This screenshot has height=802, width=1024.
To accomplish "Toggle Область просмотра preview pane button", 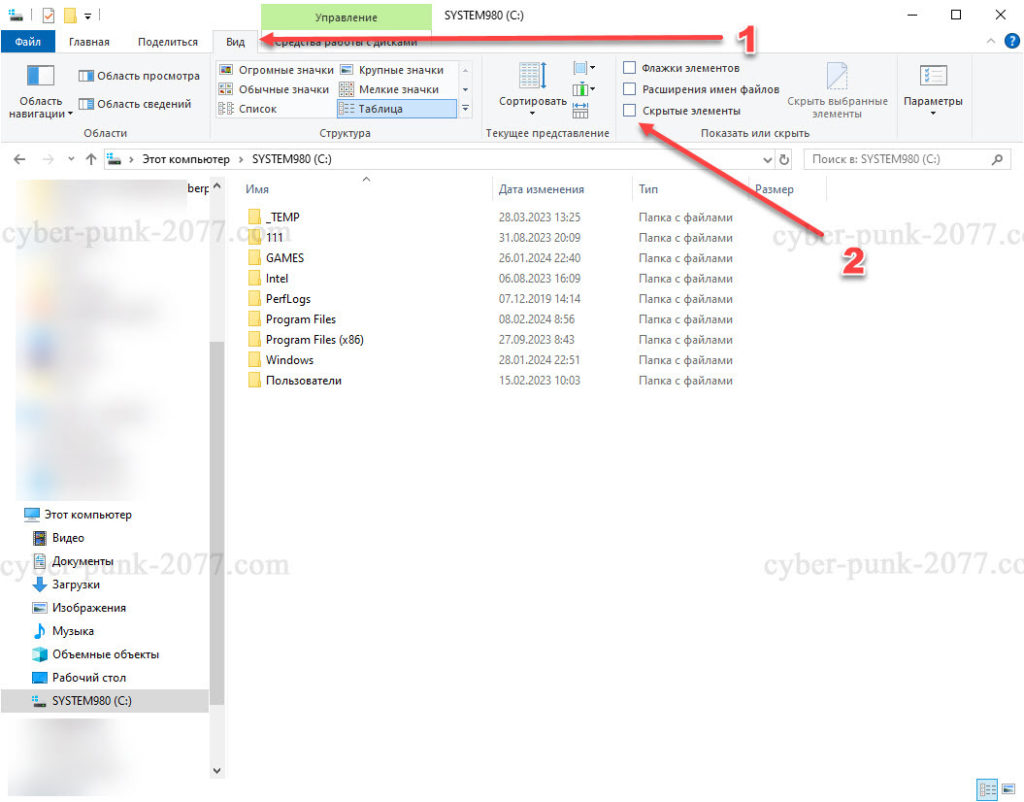I will click(x=137, y=76).
